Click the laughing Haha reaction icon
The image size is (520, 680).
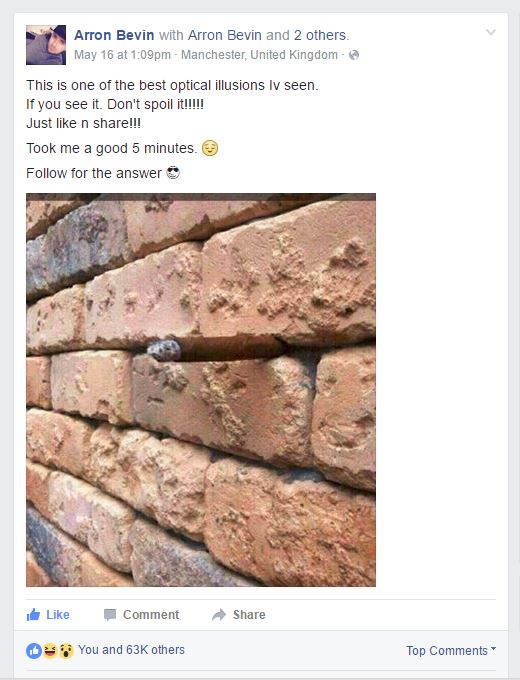pos(50,650)
